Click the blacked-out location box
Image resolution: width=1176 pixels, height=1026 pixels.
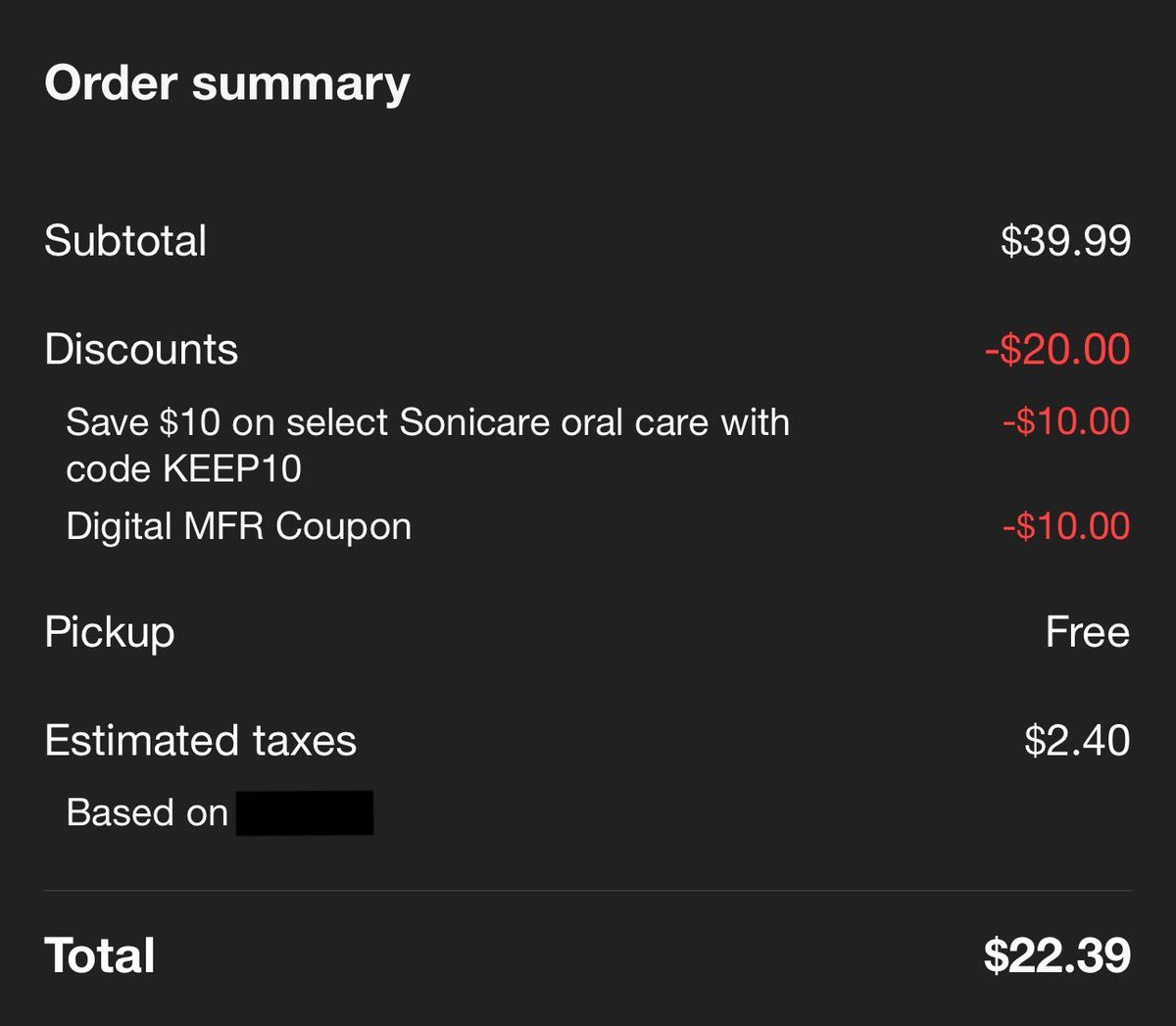(x=305, y=813)
